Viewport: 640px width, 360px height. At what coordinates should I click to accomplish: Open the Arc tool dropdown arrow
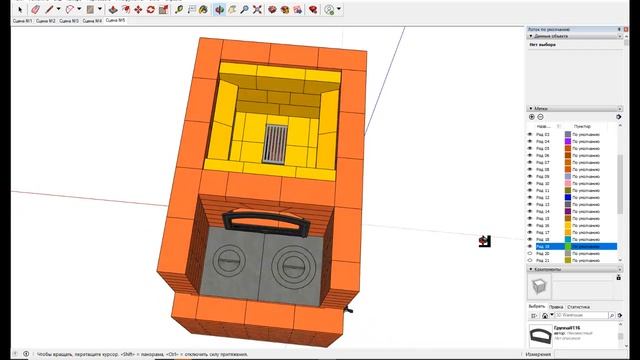pyautogui.click(x=79, y=9)
